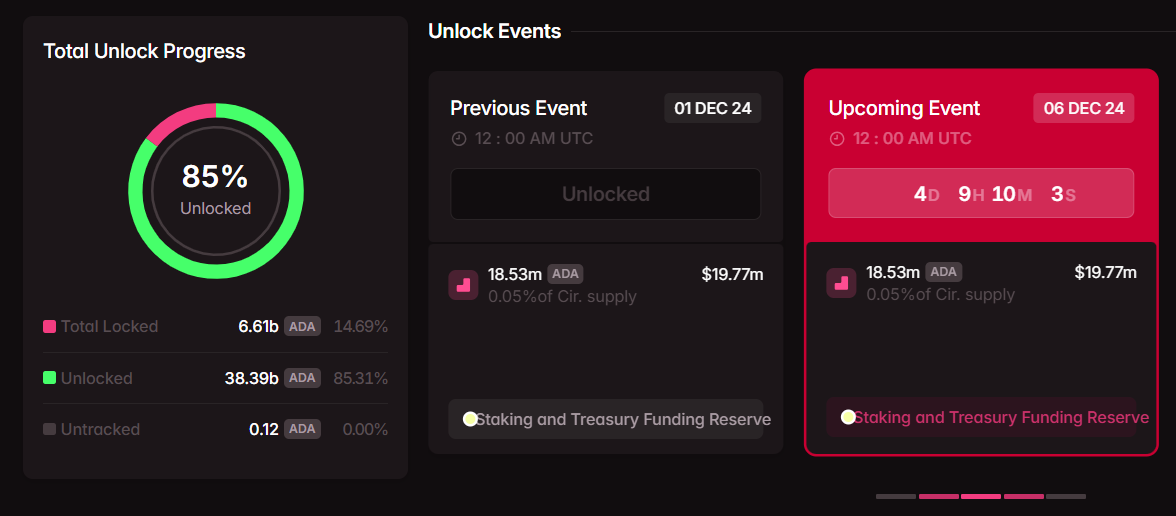Screen dimensions: 1176x516
Task: Click yellow dot beside previous Staking Reserve label
Action: [470, 419]
